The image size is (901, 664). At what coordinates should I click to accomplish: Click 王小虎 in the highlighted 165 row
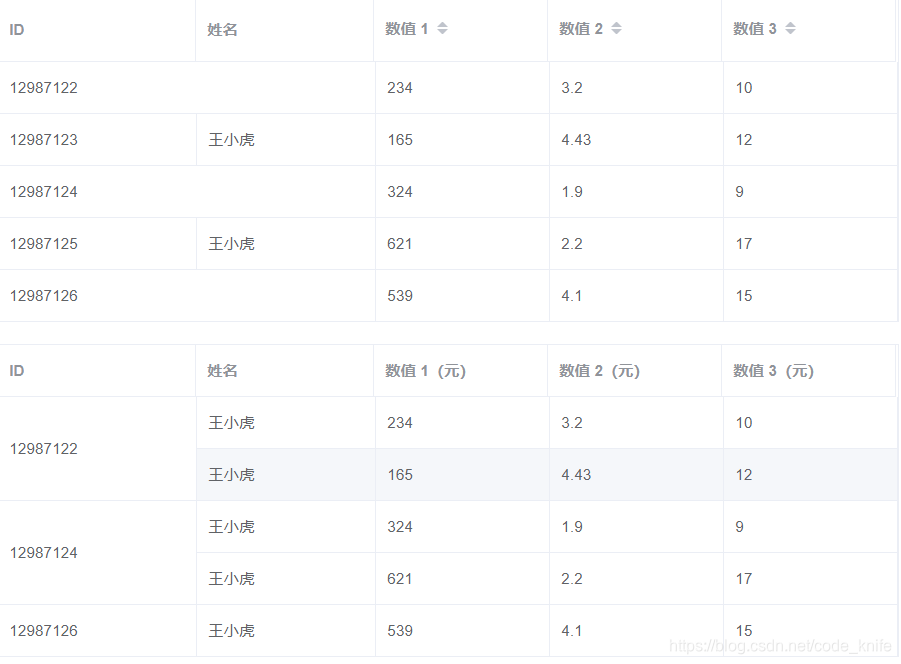[232, 474]
